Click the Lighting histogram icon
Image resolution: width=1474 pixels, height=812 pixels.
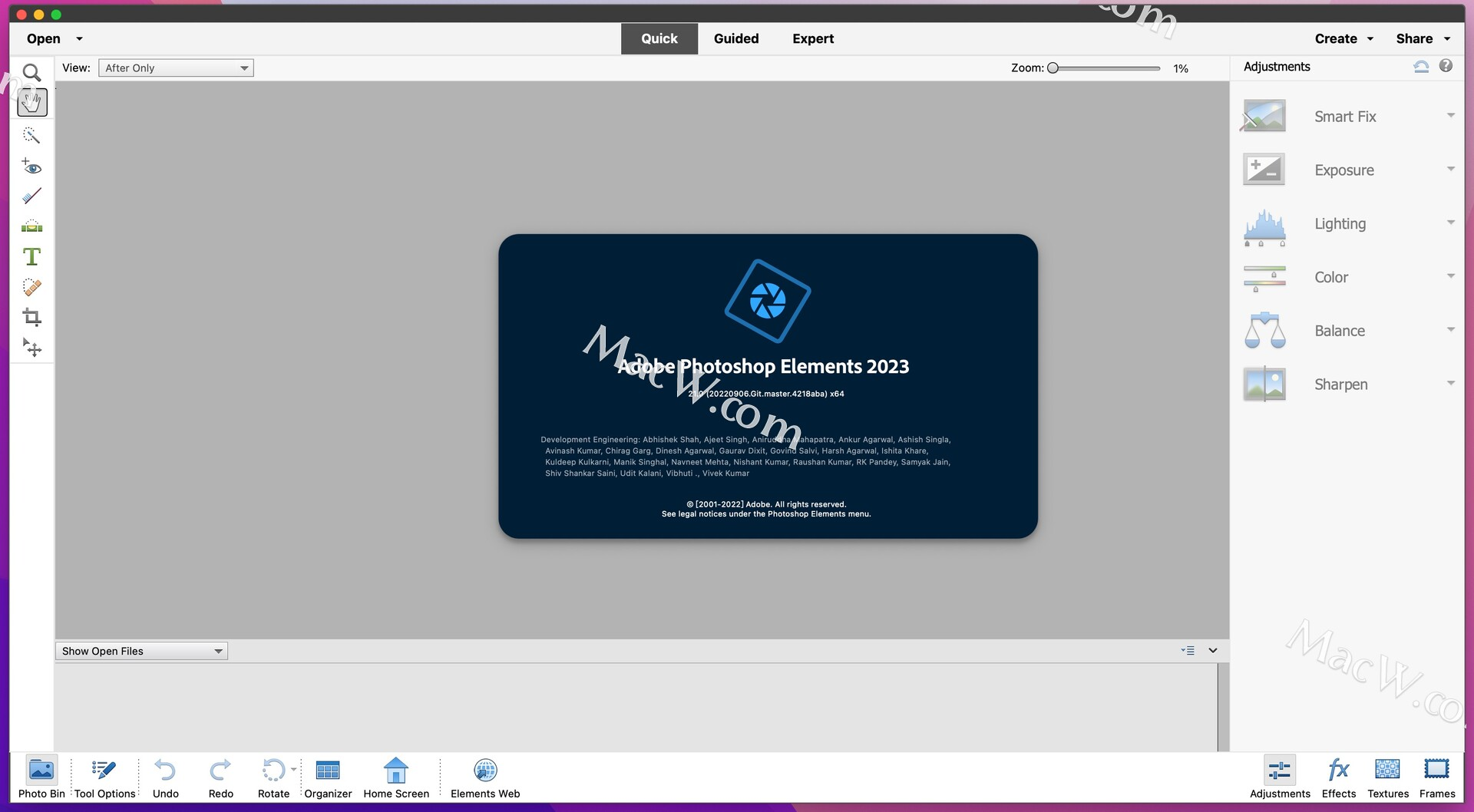click(1264, 226)
